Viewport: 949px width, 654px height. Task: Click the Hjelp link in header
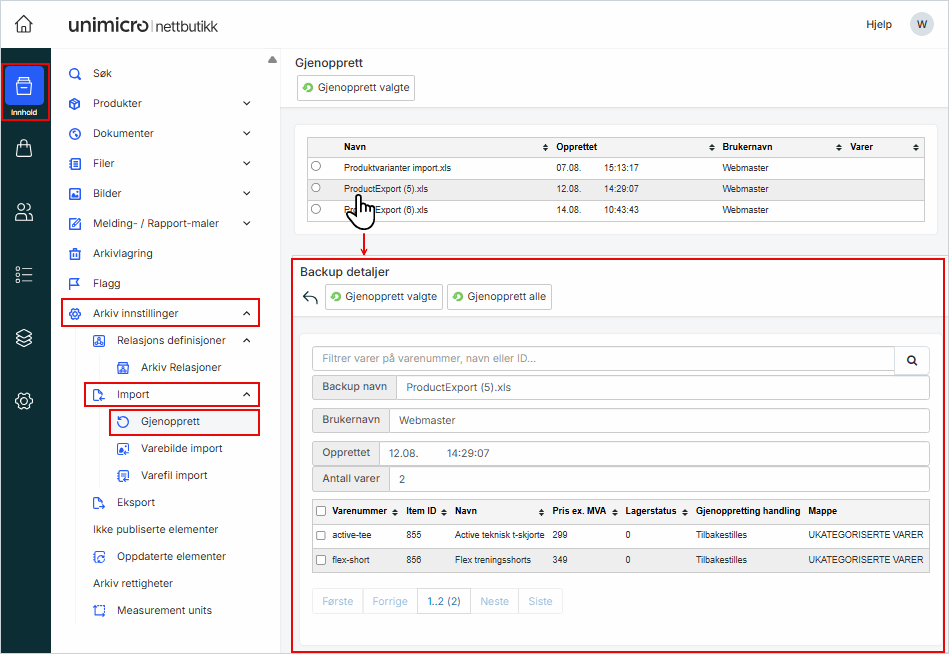coord(878,24)
